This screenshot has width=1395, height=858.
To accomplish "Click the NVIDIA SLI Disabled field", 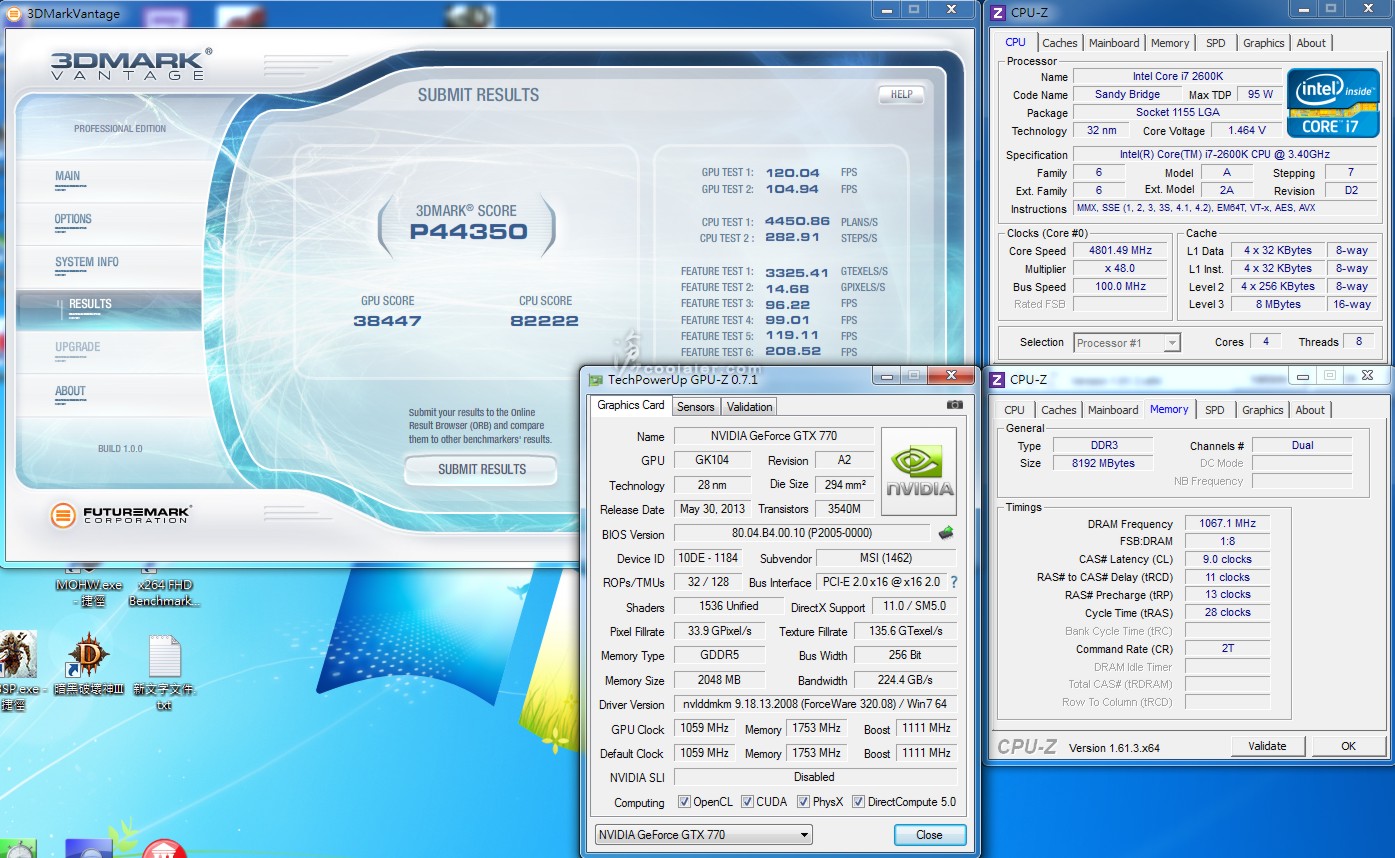I will point(815,777).
